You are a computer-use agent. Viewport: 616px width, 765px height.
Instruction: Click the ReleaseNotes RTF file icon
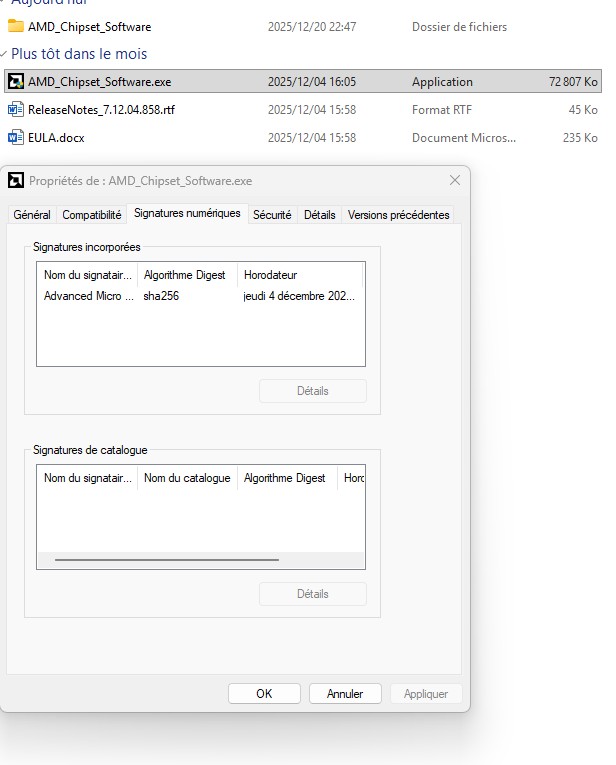coord(16,109)
